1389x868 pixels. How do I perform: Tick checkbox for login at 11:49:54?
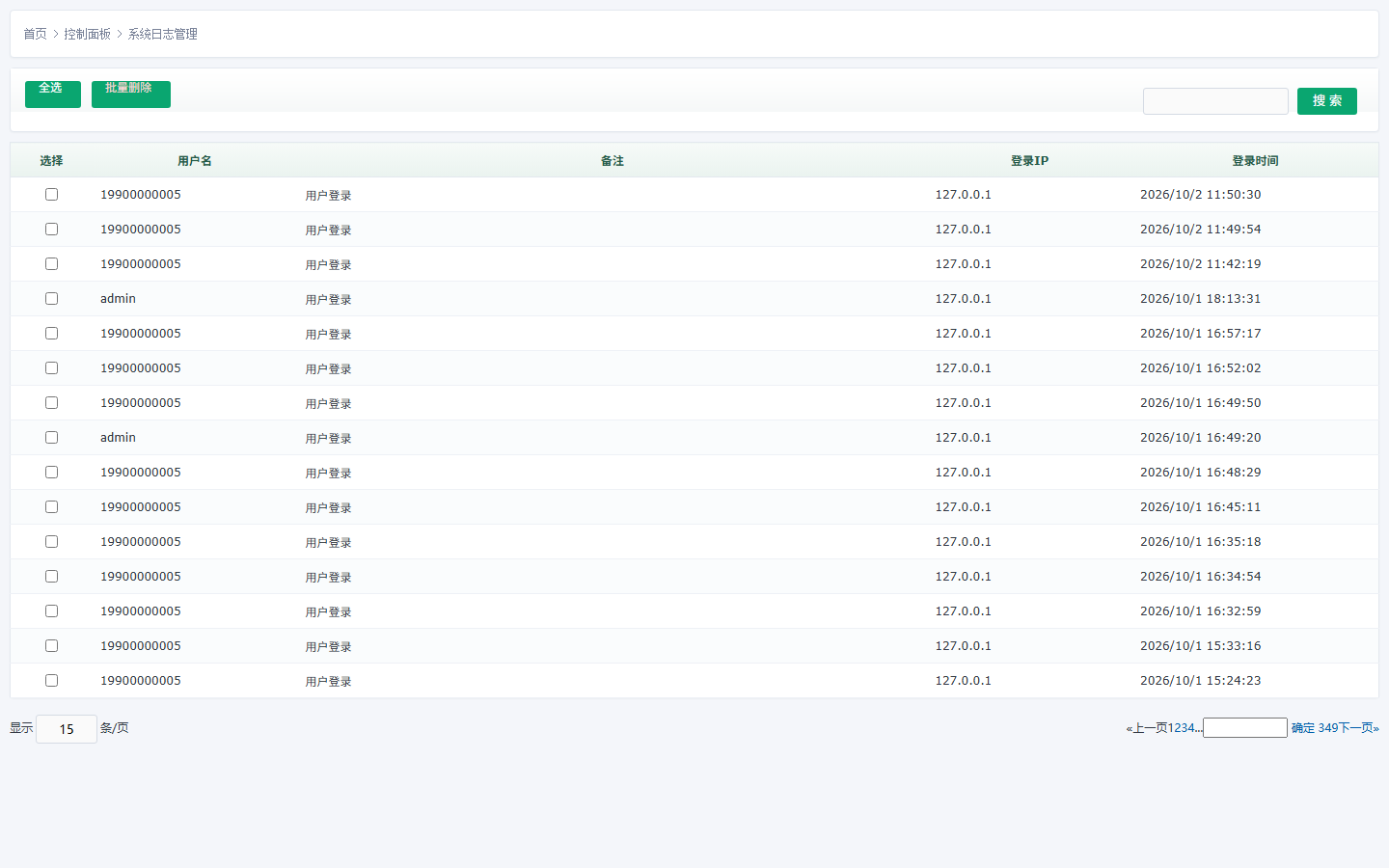point(51,230)
